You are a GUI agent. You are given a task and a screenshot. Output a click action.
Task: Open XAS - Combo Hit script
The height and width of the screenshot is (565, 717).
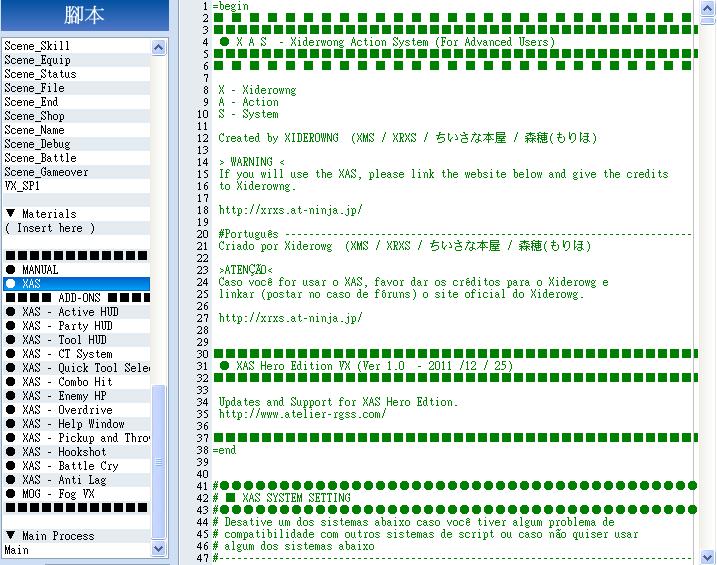[76, 382]
